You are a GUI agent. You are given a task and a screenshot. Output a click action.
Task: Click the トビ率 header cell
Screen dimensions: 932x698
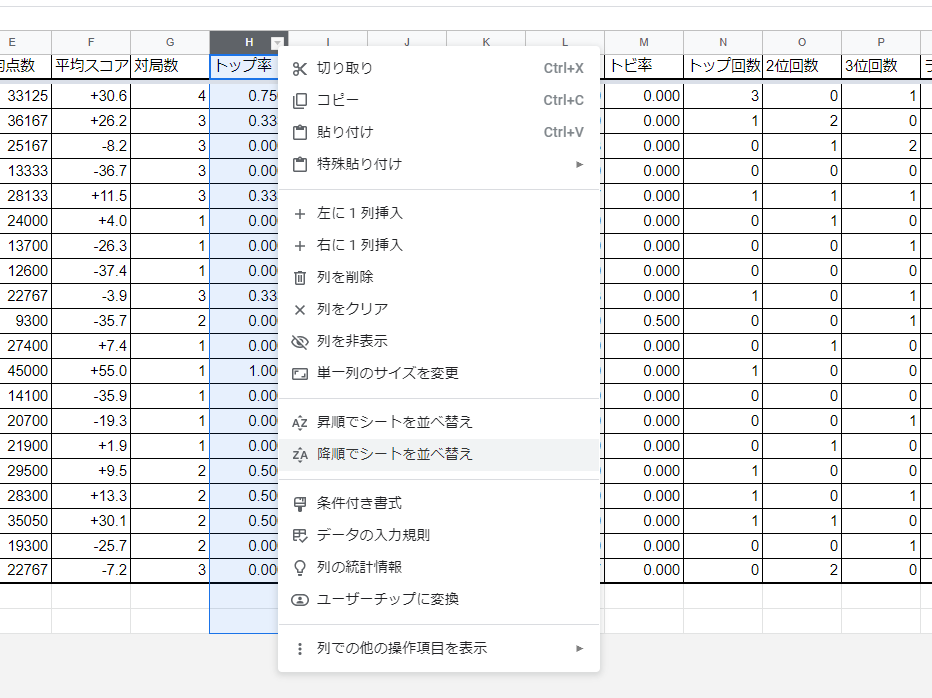pos(644,66)
